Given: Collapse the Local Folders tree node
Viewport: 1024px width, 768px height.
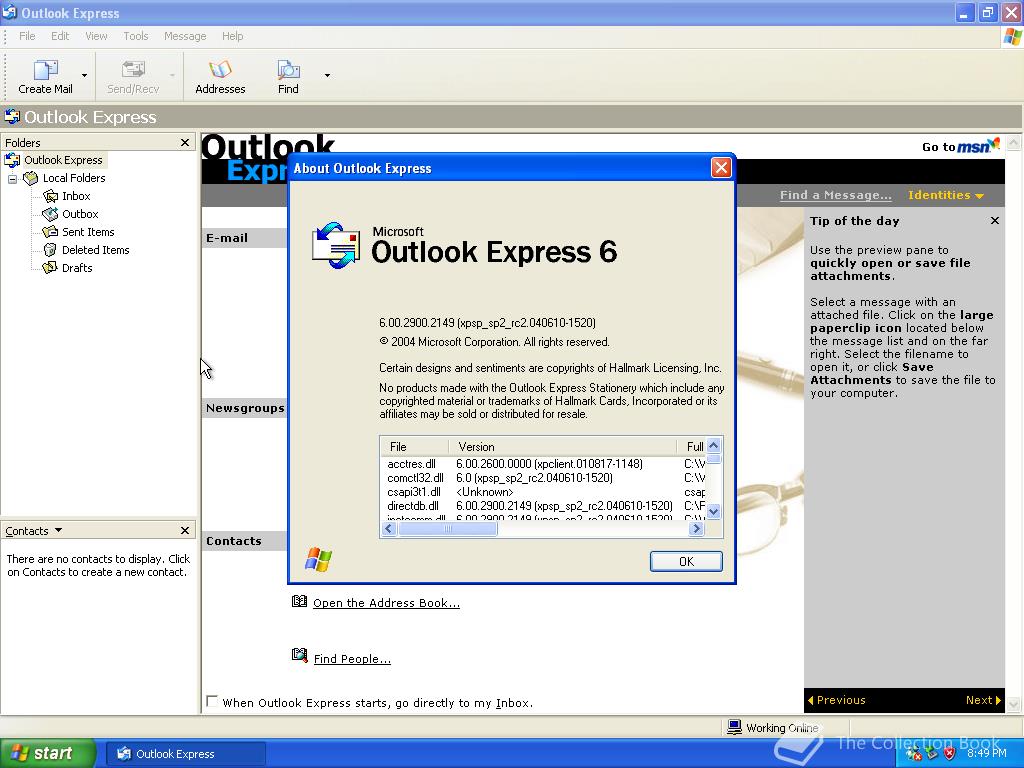Looking at the screenshot, I should click(12, 178).
